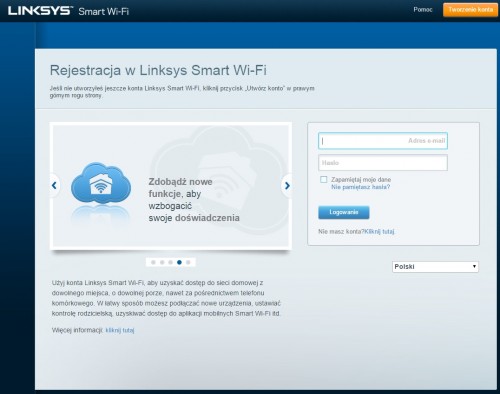Select the third carousel dot

[x=171, y=262]
